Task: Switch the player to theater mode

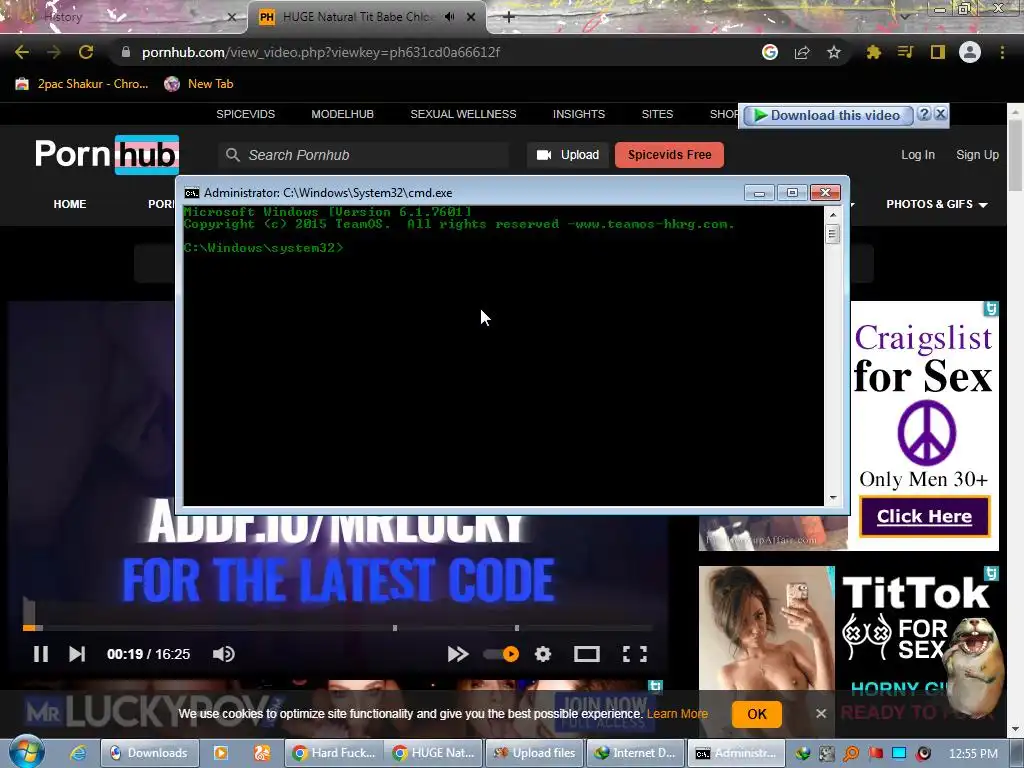Action: [x=586, y=654]
